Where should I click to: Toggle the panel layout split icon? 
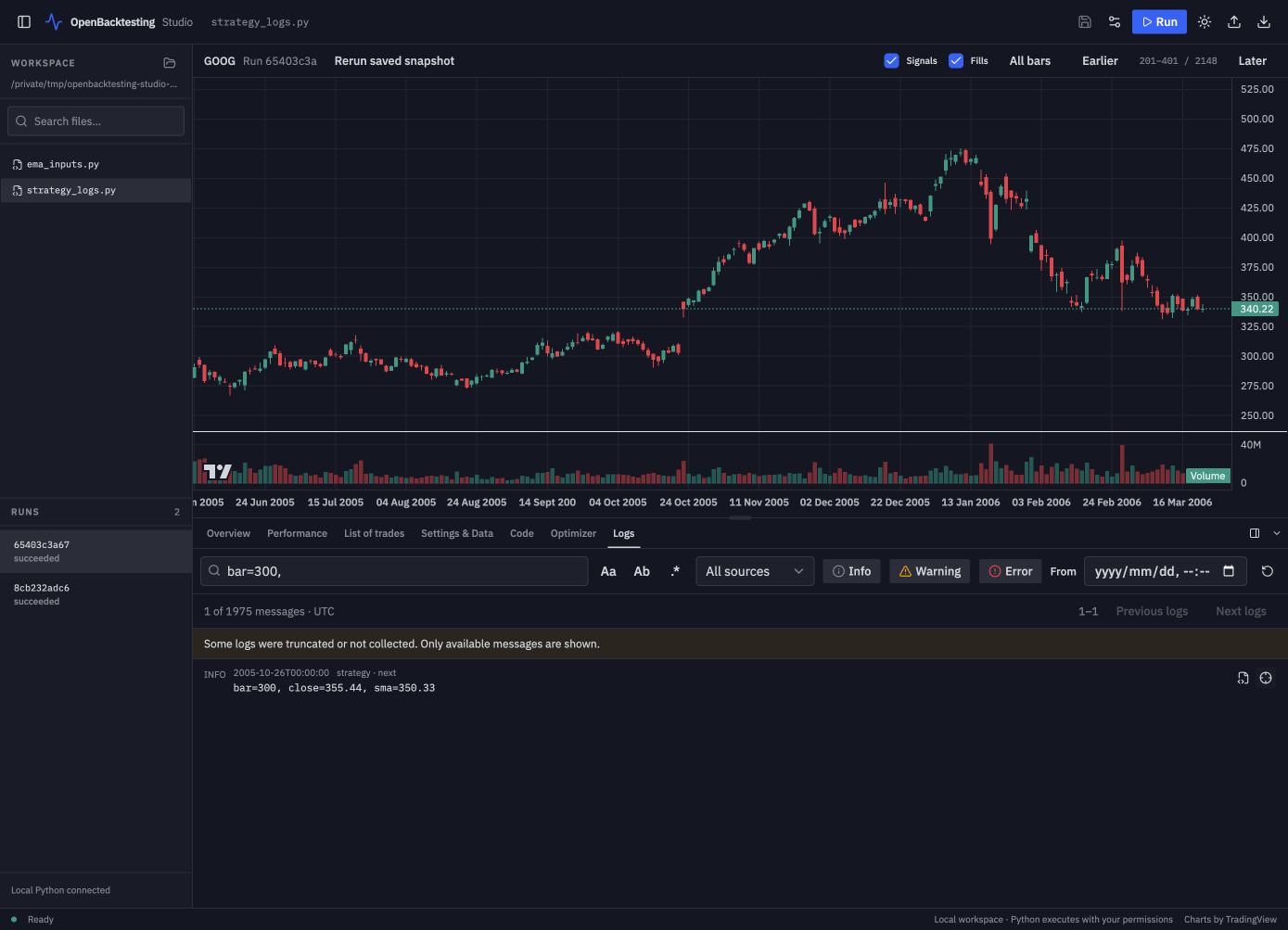click(x=1255, y=533)
